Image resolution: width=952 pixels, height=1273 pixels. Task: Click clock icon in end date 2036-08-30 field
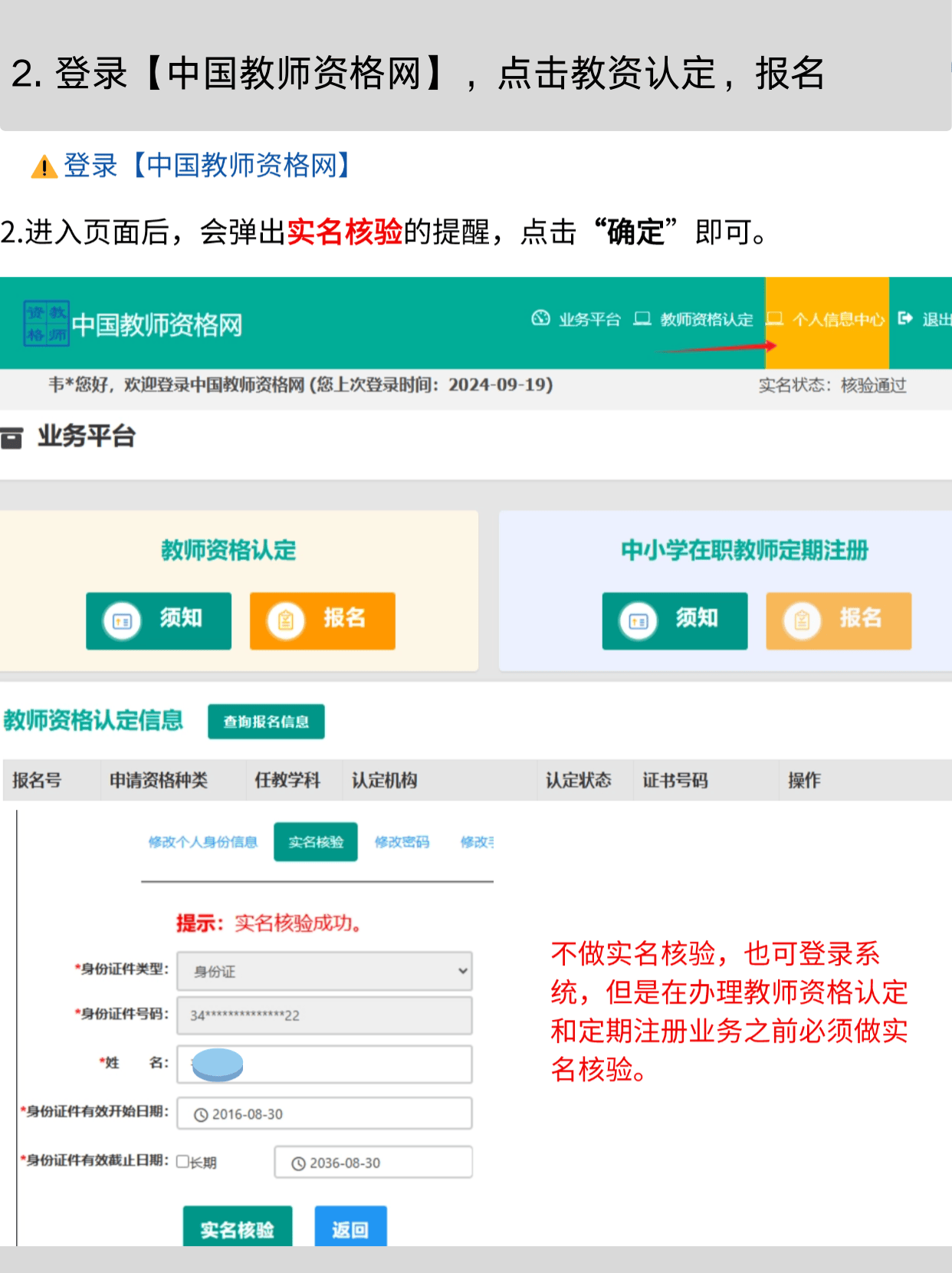tap(298, 1164)
